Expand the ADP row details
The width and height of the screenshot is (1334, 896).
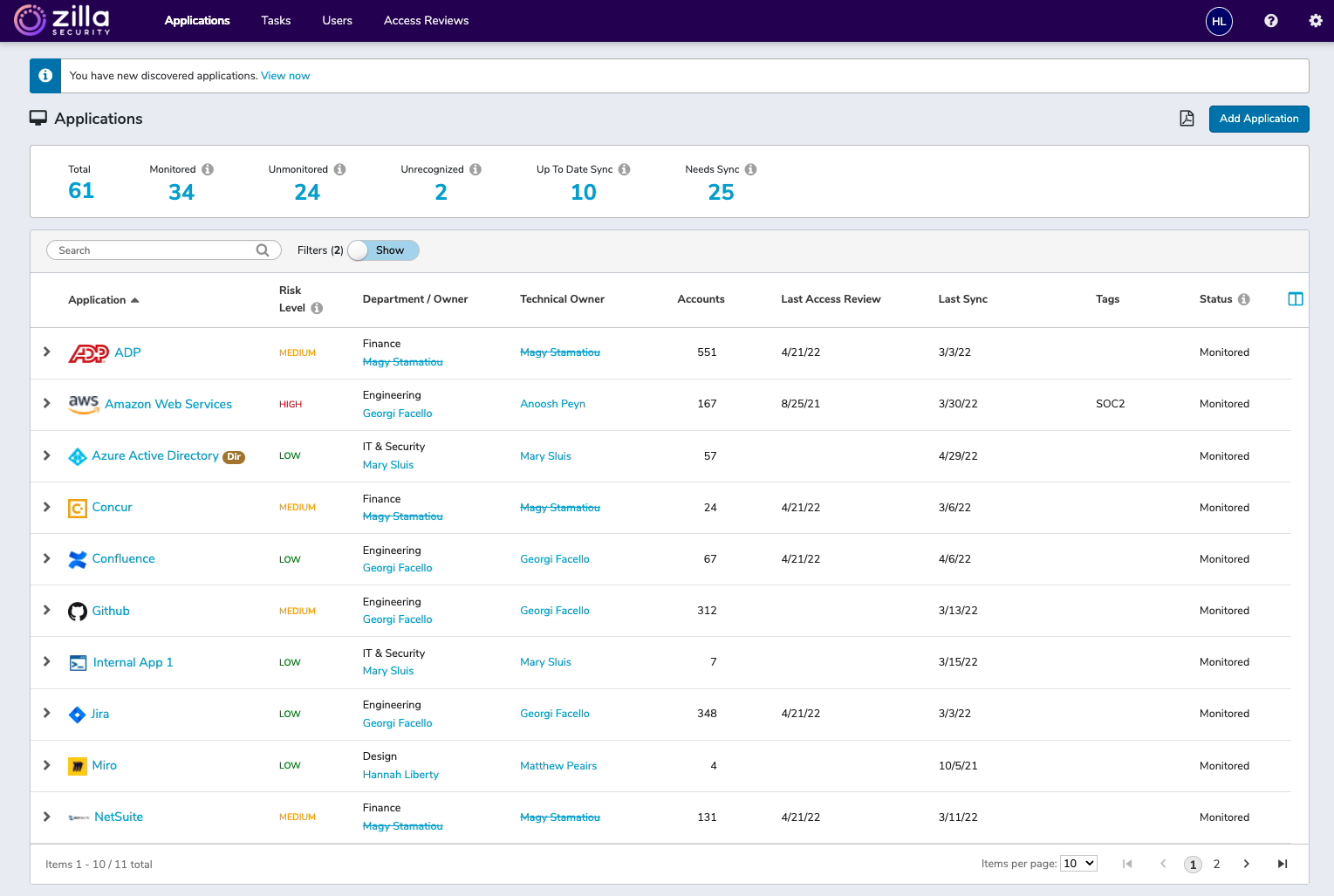(46, 352)
